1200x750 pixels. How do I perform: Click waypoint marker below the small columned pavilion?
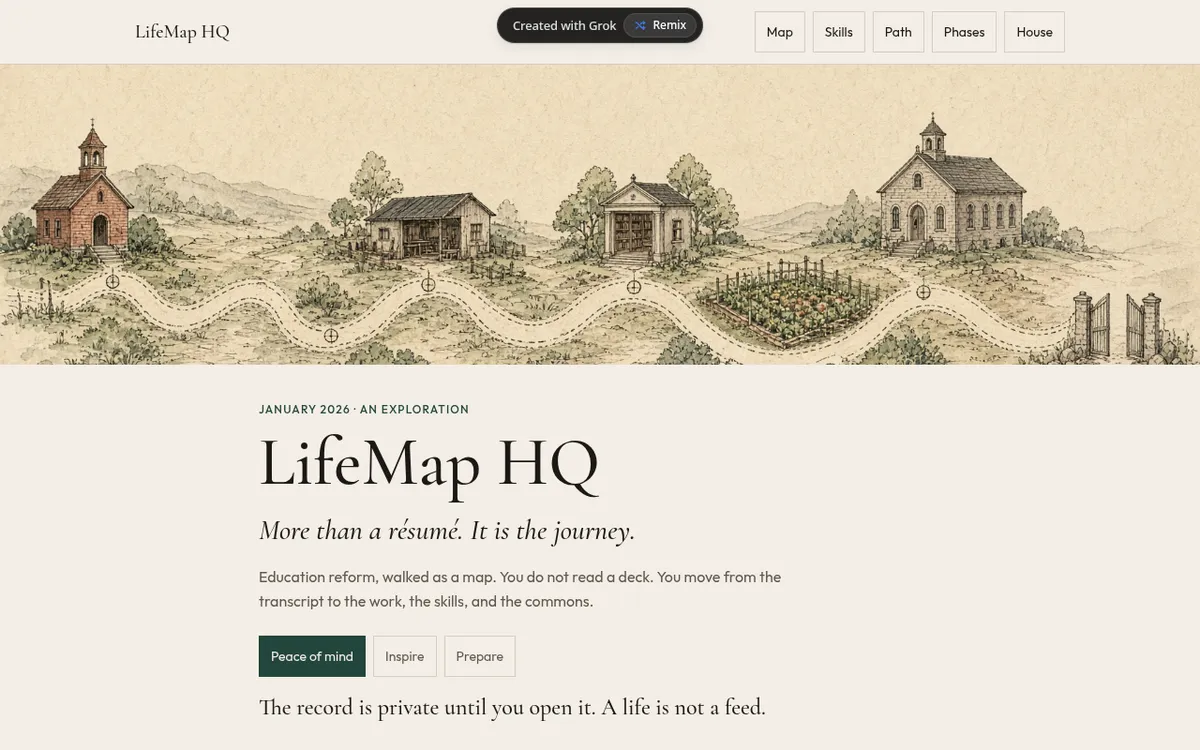point(633,287)
